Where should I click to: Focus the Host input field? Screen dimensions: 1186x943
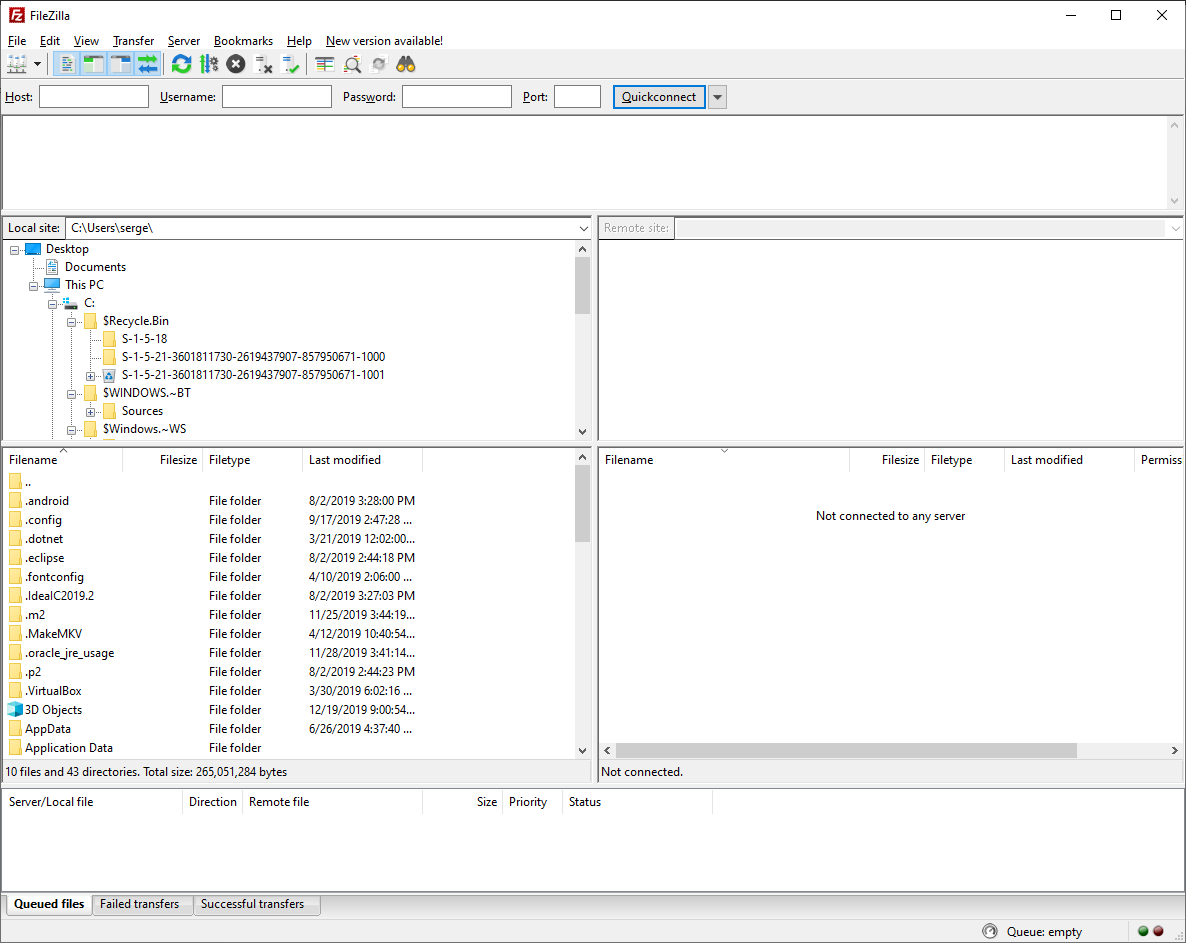pyautogui.click(x=94, y=97)
